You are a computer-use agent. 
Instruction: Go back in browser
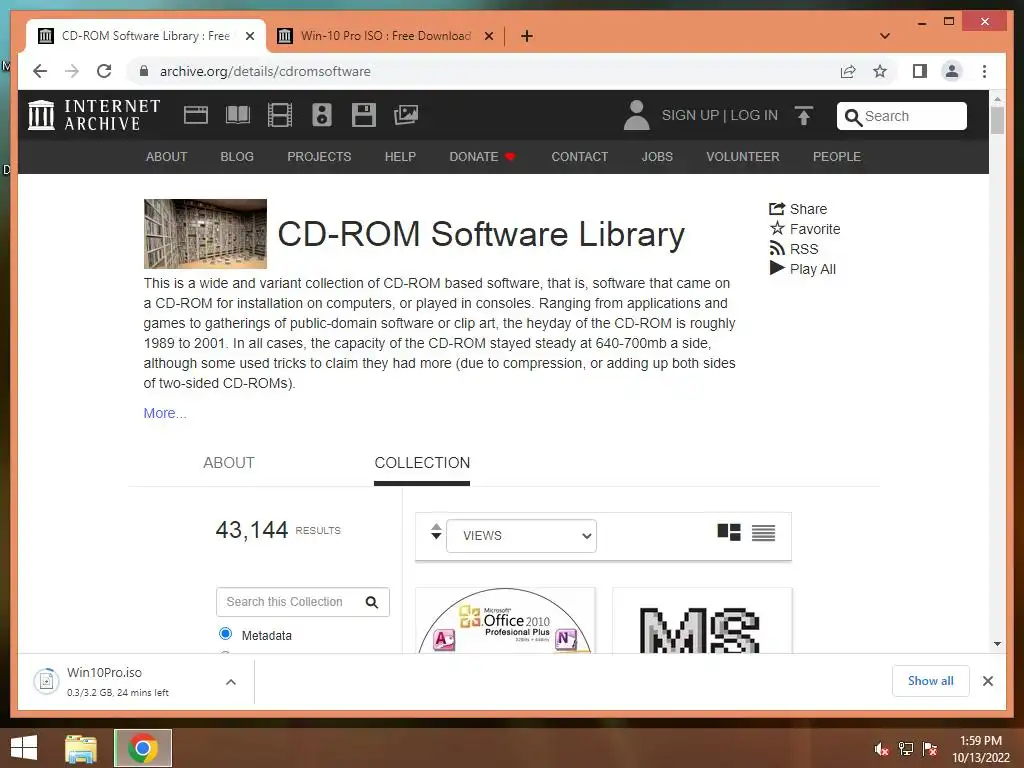point(40,71)
